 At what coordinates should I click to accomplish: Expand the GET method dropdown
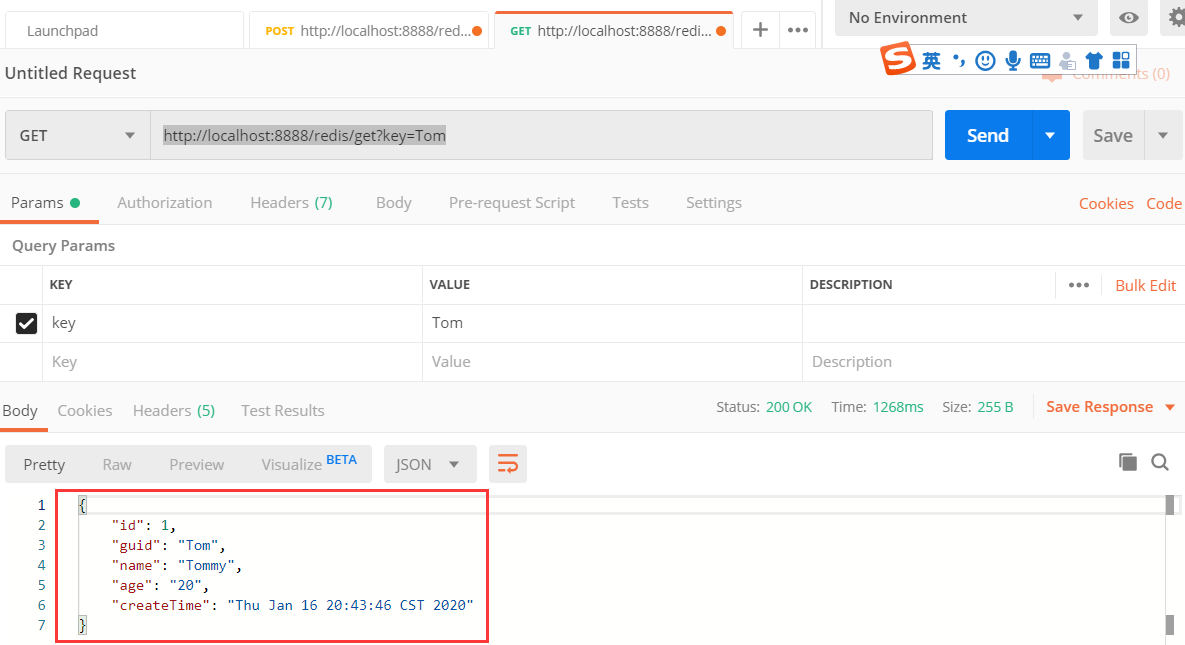pos(77,135)
